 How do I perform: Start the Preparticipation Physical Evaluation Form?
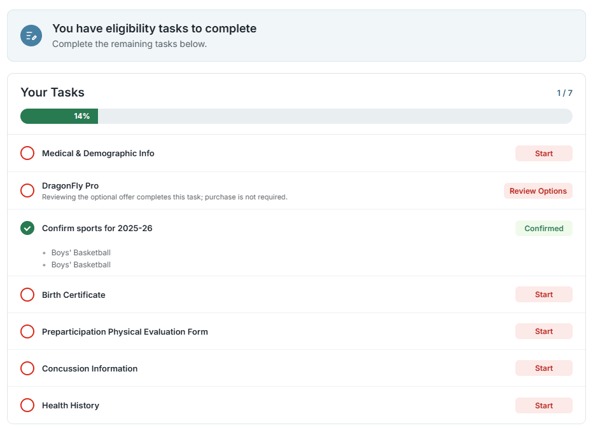tap(543, 331)
